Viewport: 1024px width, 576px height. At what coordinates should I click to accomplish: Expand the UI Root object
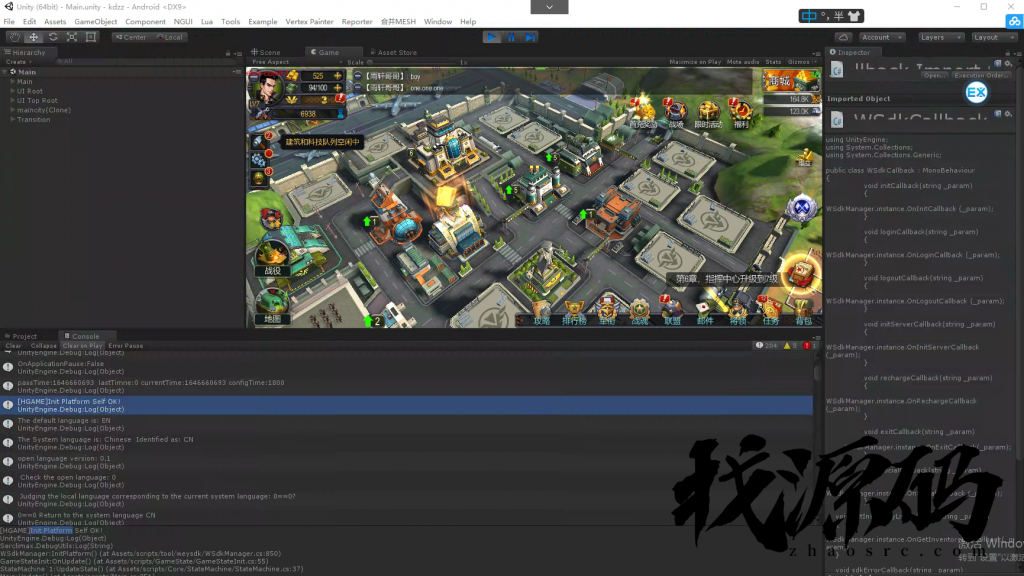point(12,91)
